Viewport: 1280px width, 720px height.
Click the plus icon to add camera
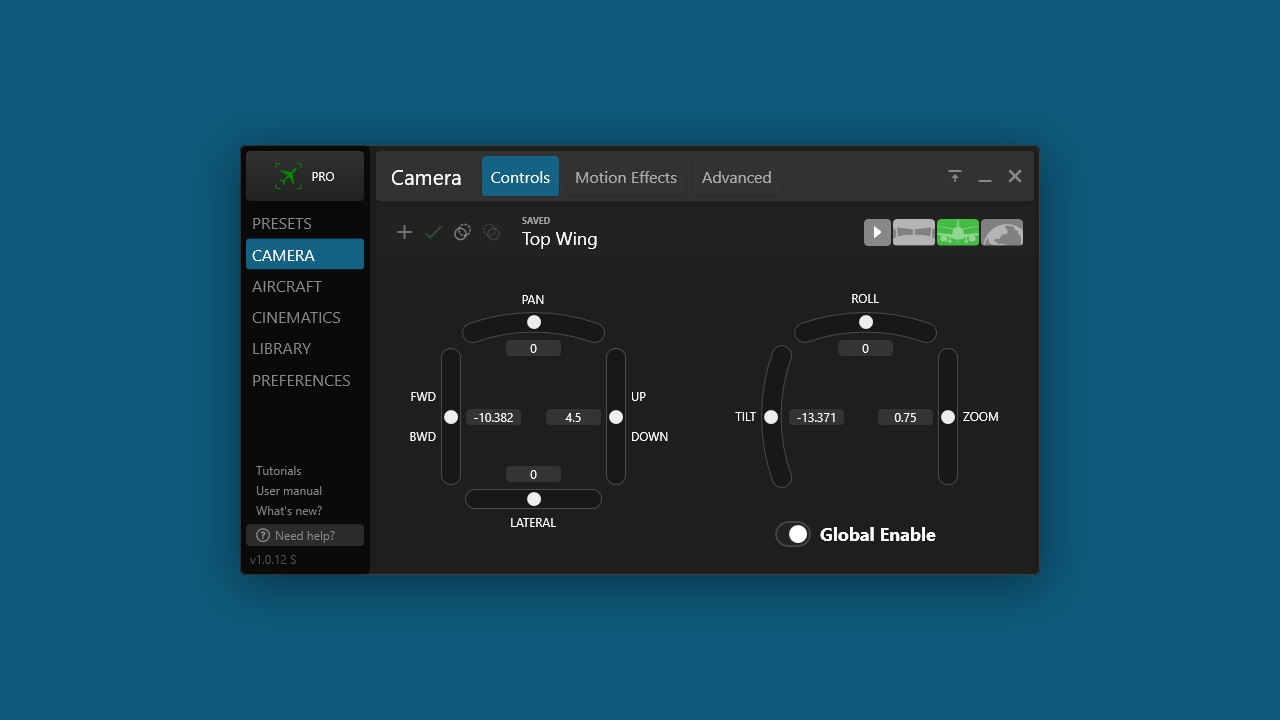pyautogui.click(x=404, y=232)
